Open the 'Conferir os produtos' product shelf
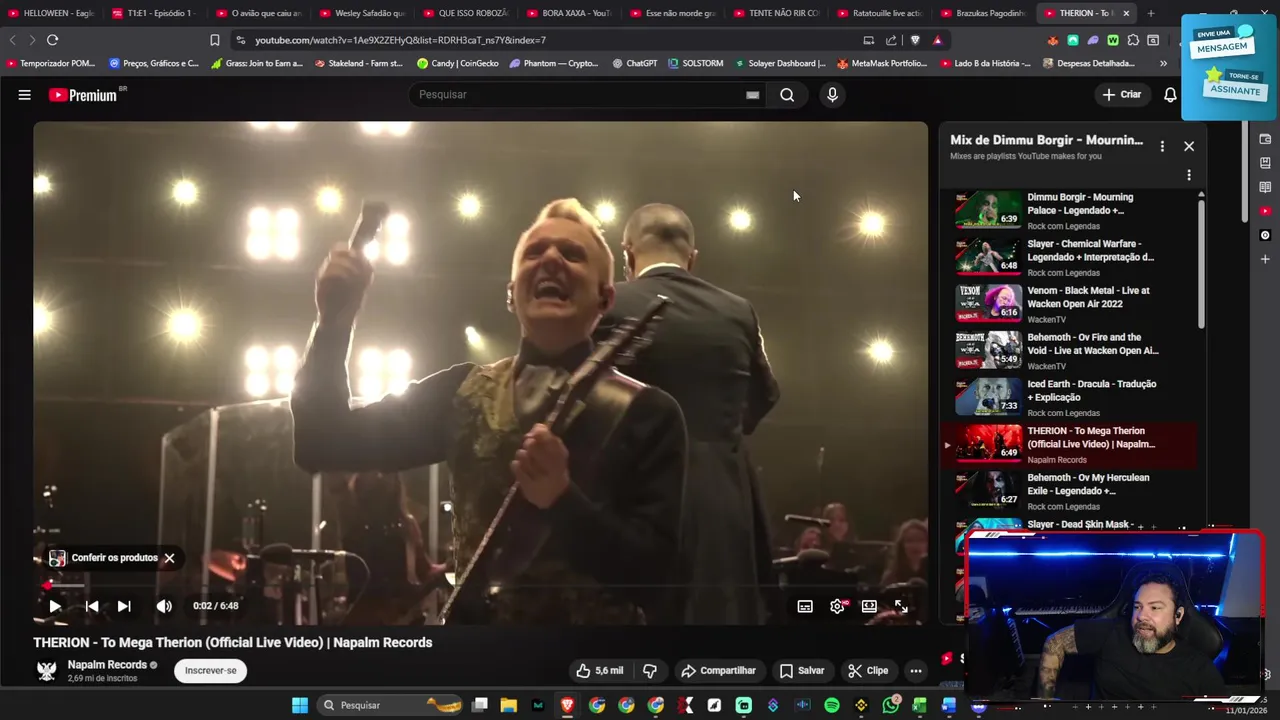Viewport: 1280px width, 720px height. (x=104, y=558)
